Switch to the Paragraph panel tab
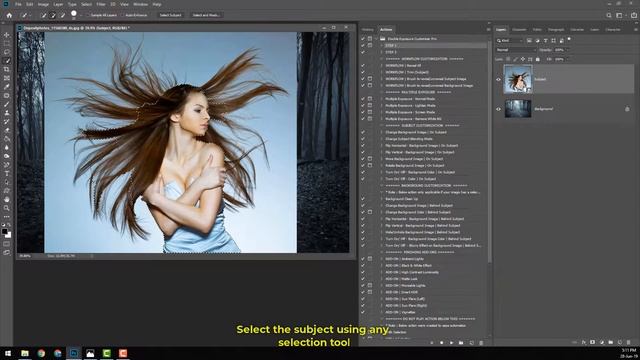 (556, 29)
